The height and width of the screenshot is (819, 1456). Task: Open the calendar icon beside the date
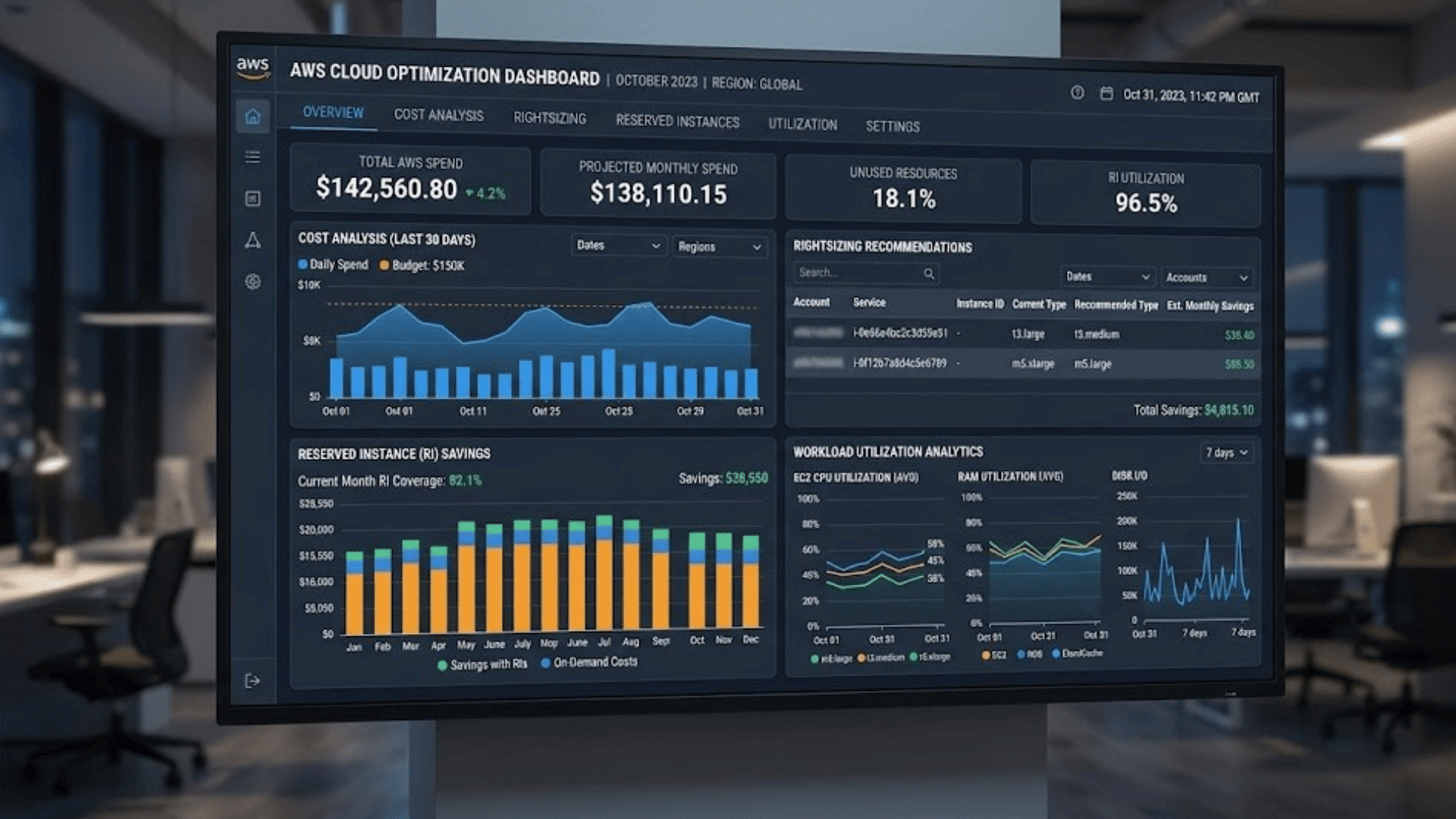1106,93
